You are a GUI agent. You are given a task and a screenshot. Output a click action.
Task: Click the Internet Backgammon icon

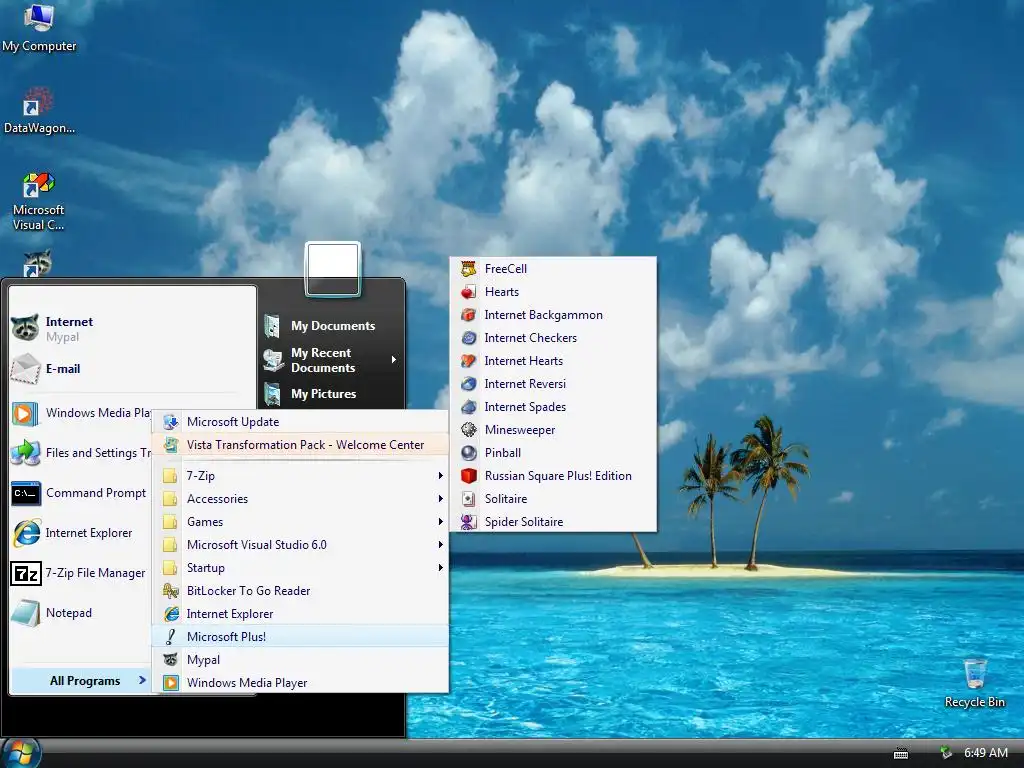(x=468, y=315)
